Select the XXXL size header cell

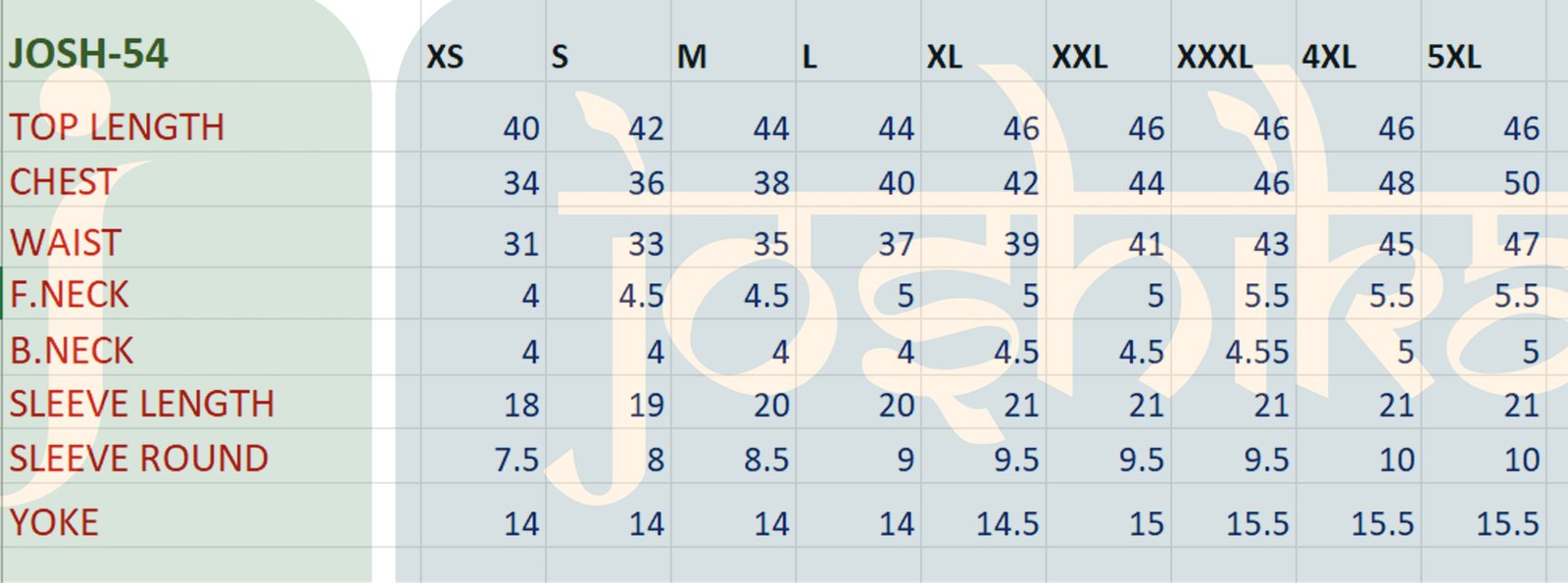point(1214,57)
